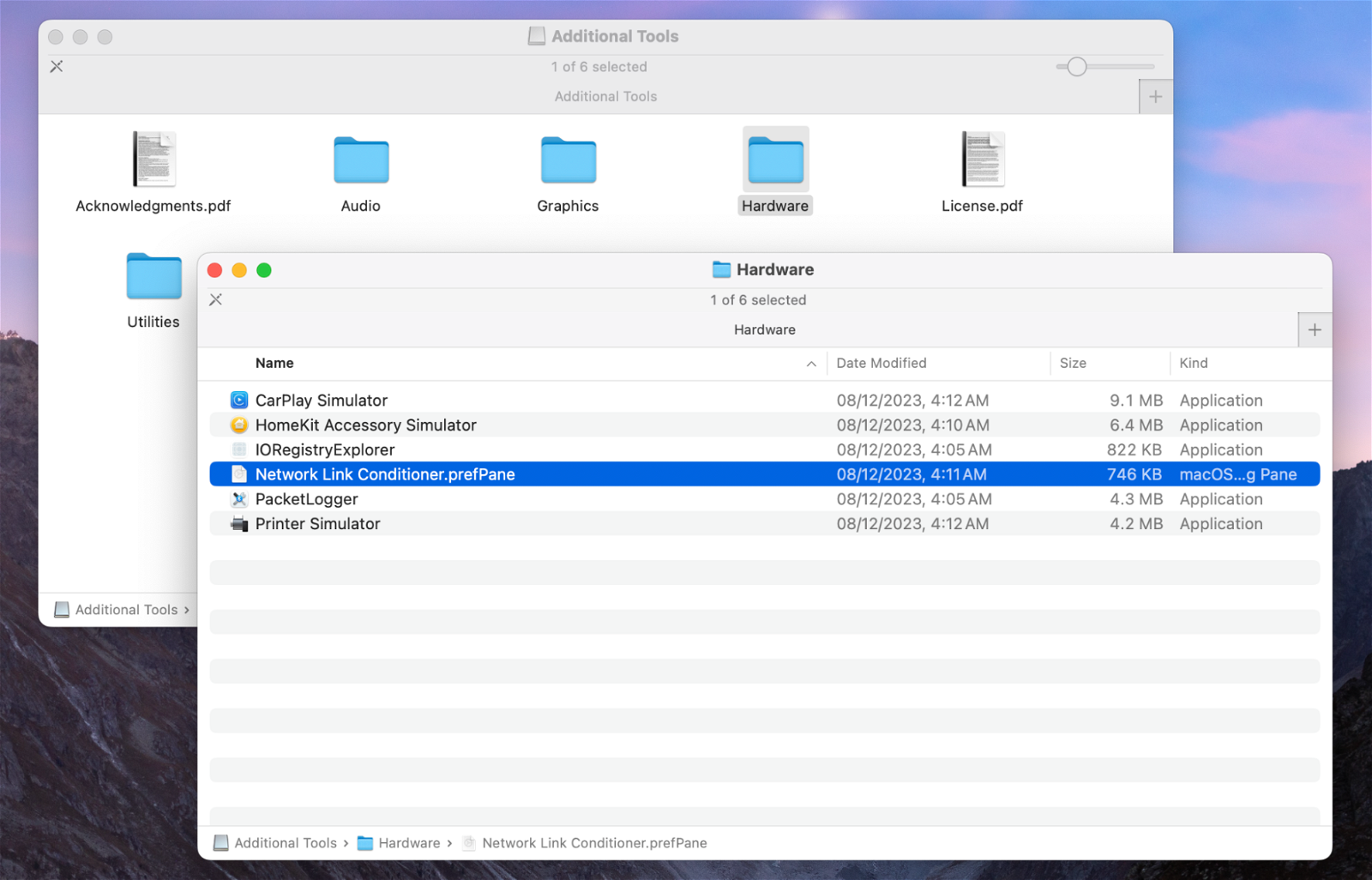Click the PacketLogger application icon

coord(239,499)
